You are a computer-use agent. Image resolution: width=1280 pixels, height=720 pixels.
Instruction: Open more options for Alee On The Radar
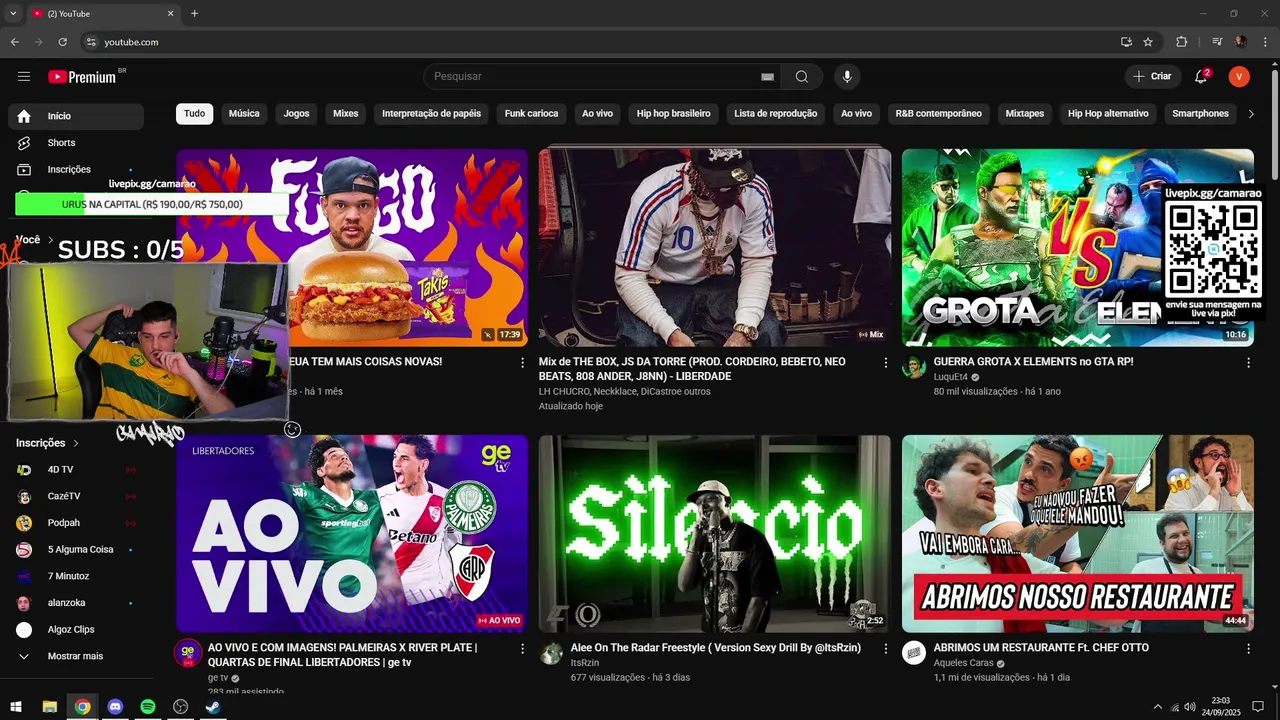pyautogui.click(x=885, y=649)
